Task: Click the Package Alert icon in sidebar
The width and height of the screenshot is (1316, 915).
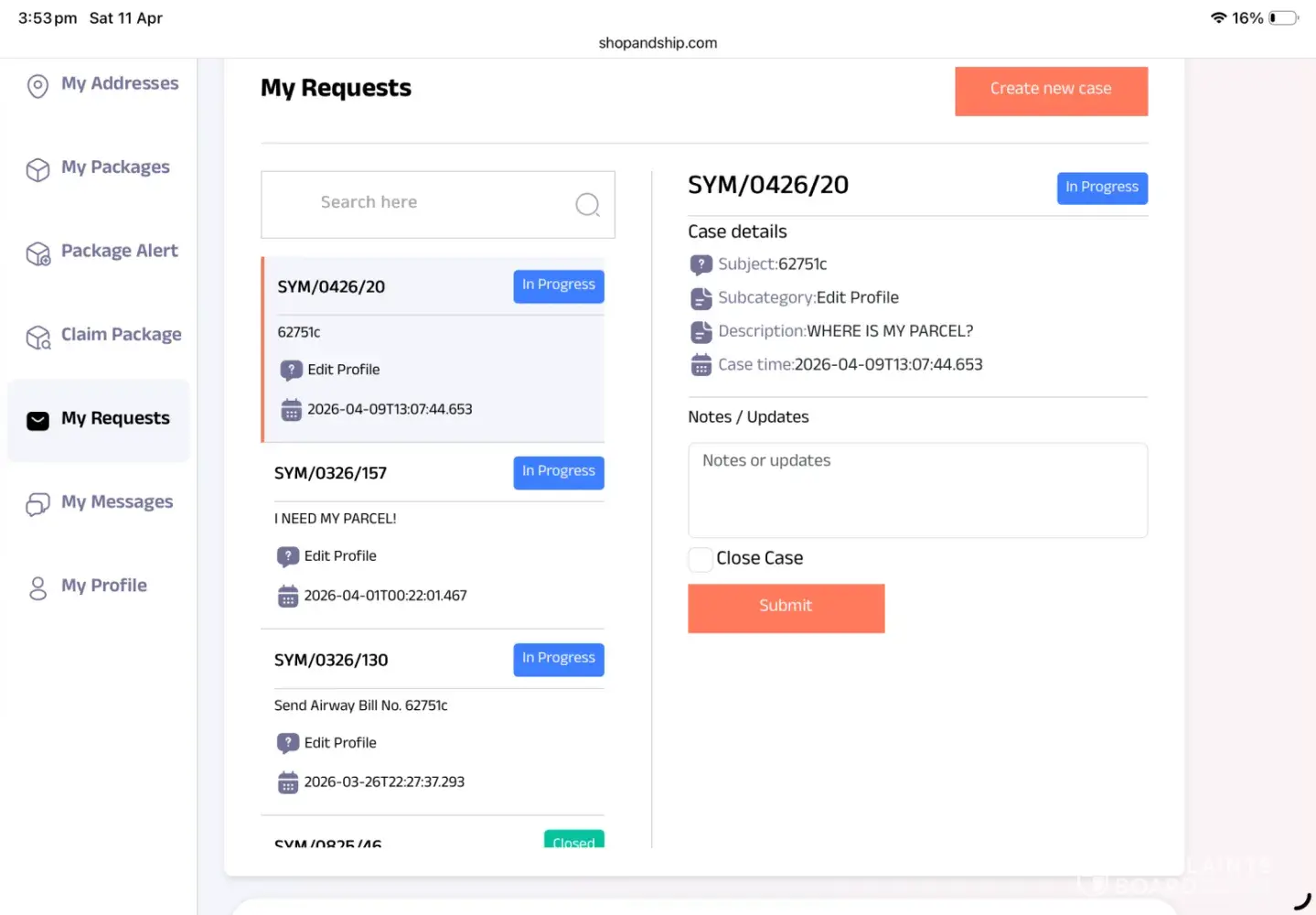Action: 37,254
